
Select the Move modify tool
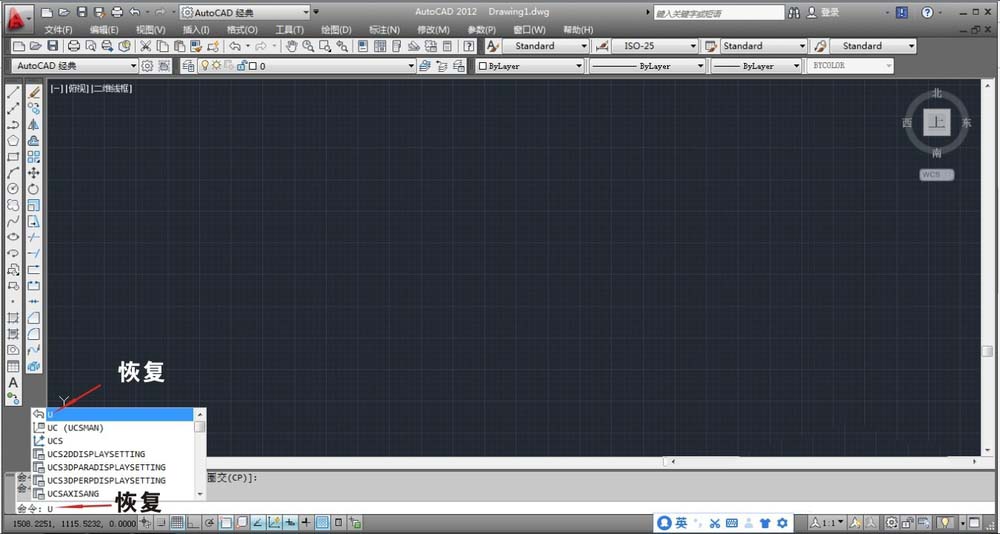[34, 173]
